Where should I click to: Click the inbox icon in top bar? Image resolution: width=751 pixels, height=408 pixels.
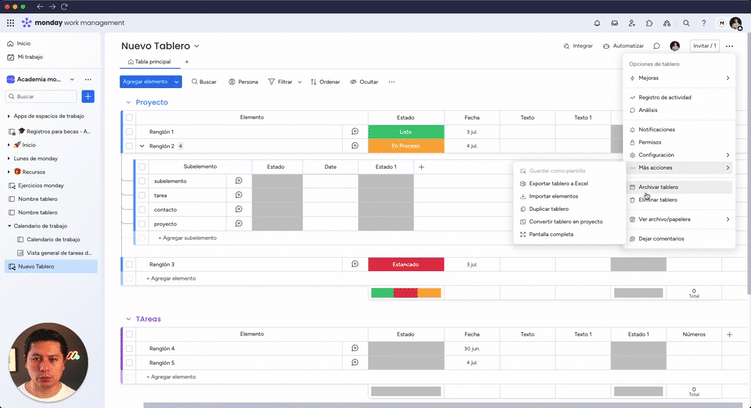click(x=614, y=22)
